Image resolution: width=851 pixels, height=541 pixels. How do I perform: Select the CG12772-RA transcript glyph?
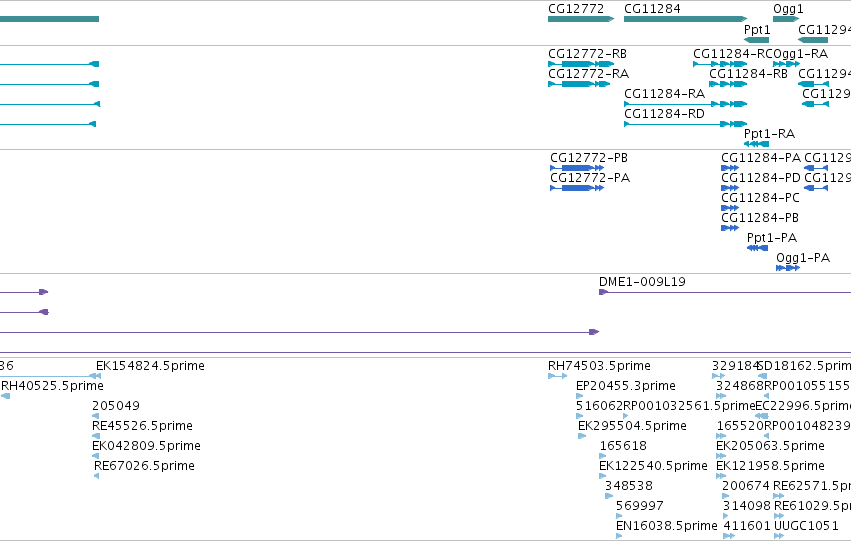(579, 84)
